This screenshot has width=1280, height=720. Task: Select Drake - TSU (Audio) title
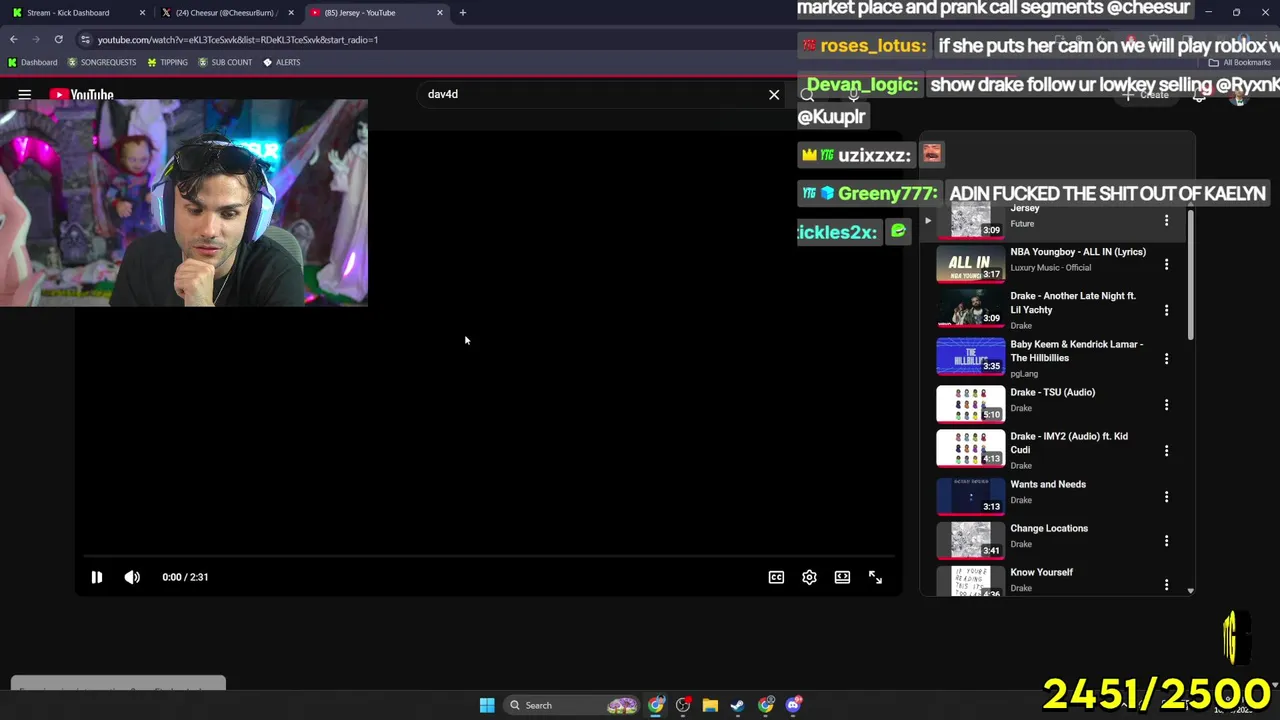pyautogui.click(x=1052, y=393)
